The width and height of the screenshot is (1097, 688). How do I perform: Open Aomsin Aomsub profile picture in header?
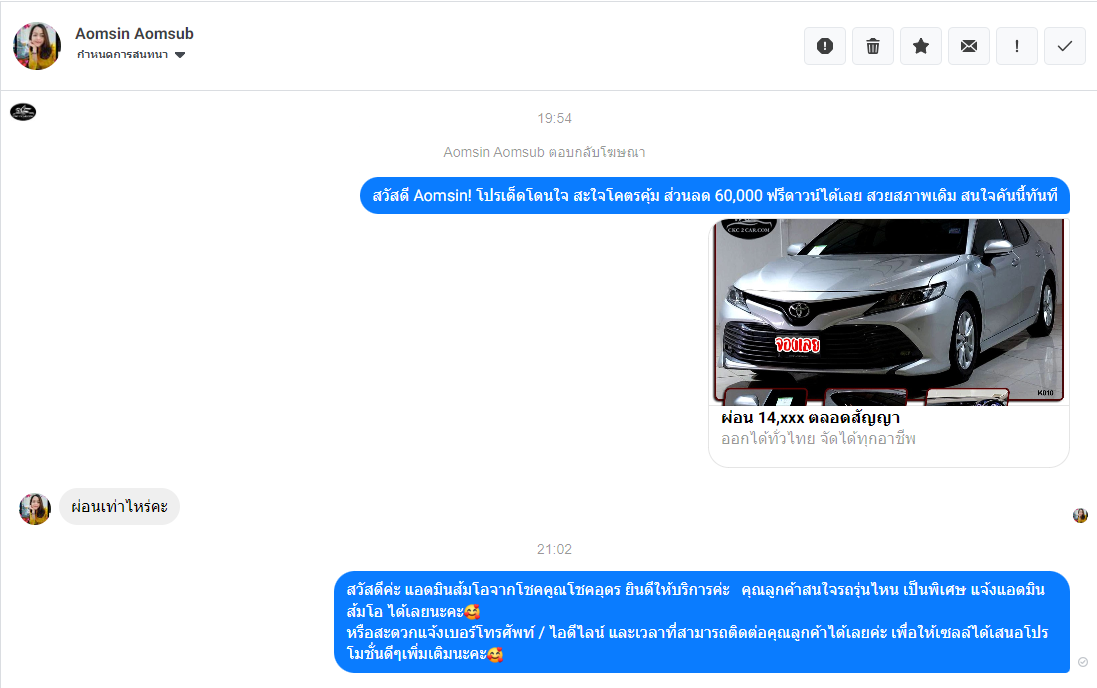pyautogui.click(x=37, y=45)
